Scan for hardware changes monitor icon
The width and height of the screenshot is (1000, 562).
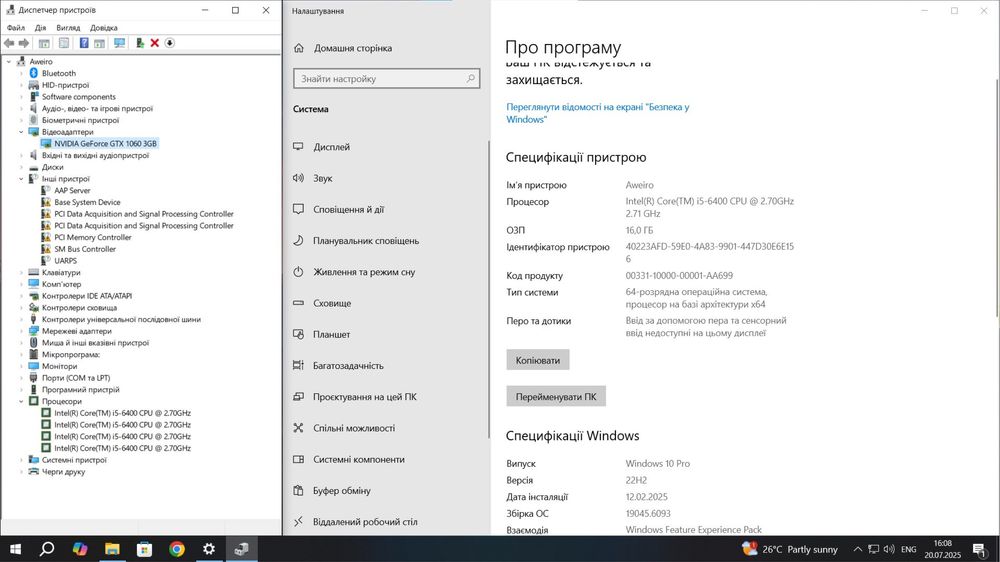(119, 43)
